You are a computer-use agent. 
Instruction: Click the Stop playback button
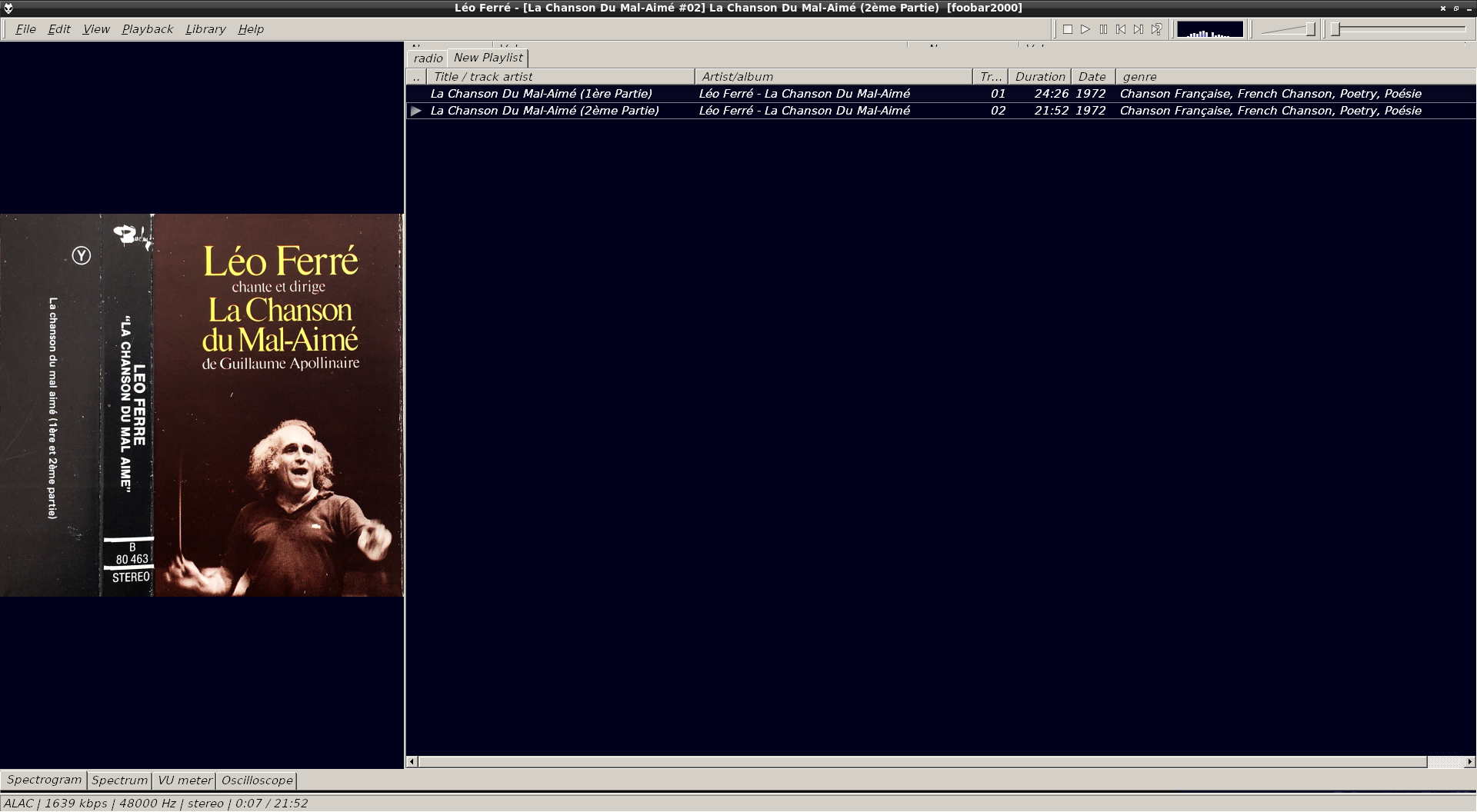pos(1068,29)
